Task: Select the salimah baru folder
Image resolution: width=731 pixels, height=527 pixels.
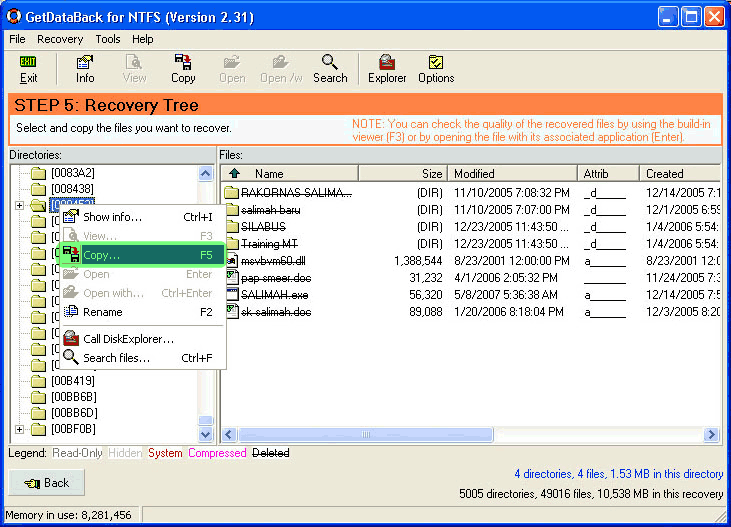Action: pos(270,210)
